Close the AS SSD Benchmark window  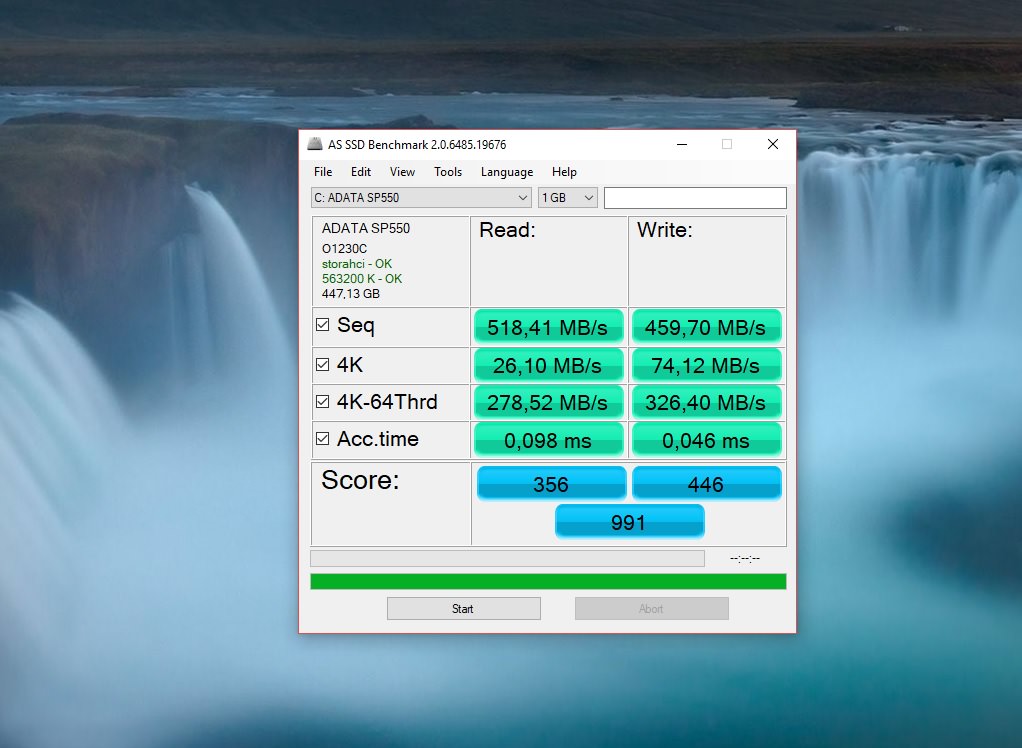[x=772, y=144]
